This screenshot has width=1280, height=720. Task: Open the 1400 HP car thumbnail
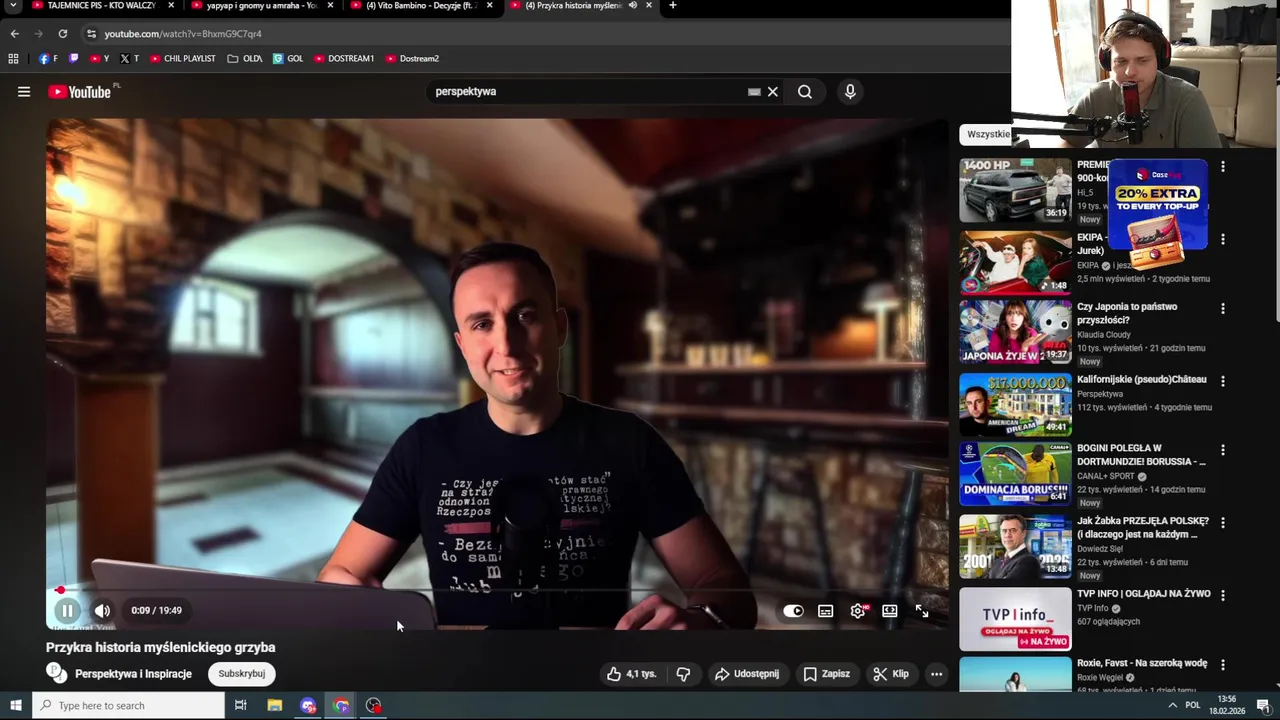click(1015, 190)
